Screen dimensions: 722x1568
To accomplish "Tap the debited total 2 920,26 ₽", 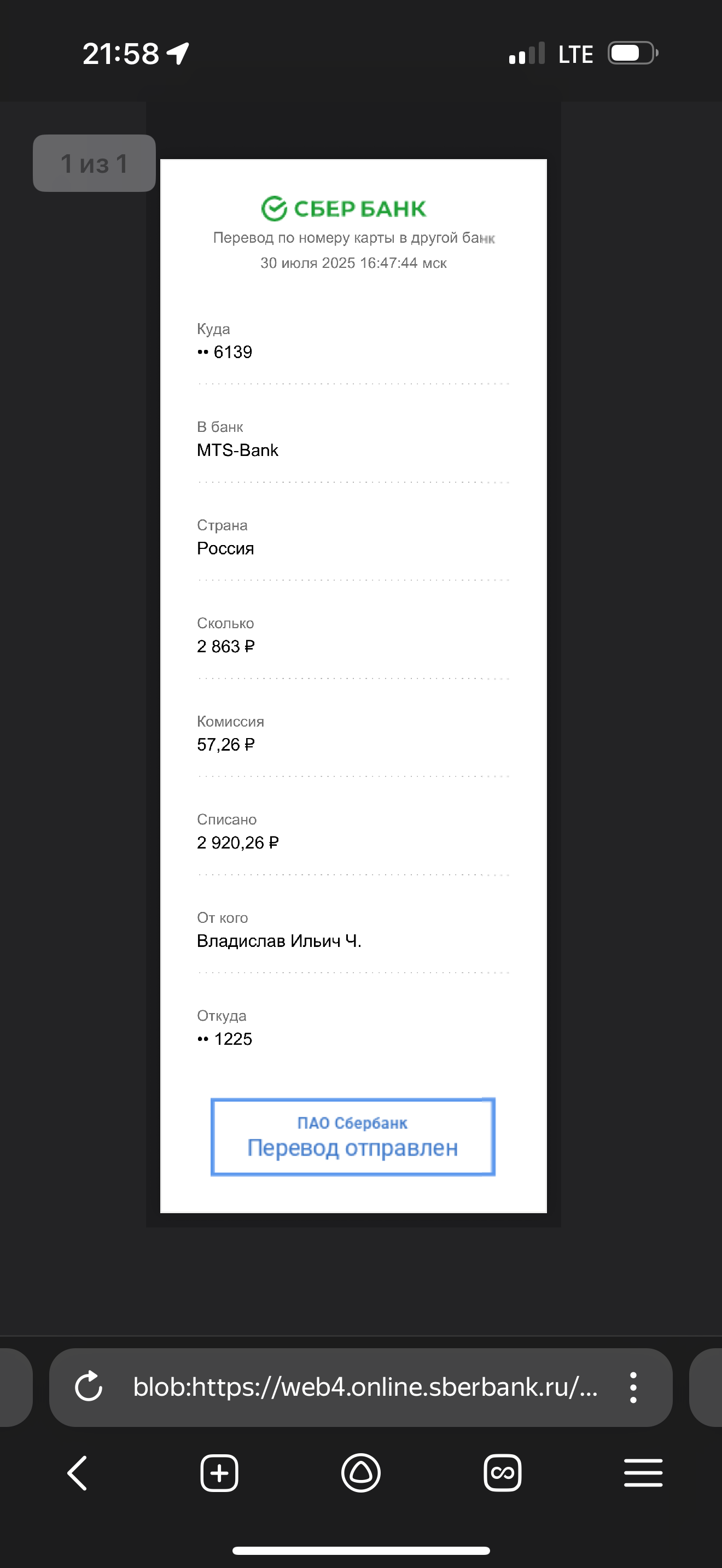I will [237, 843].
